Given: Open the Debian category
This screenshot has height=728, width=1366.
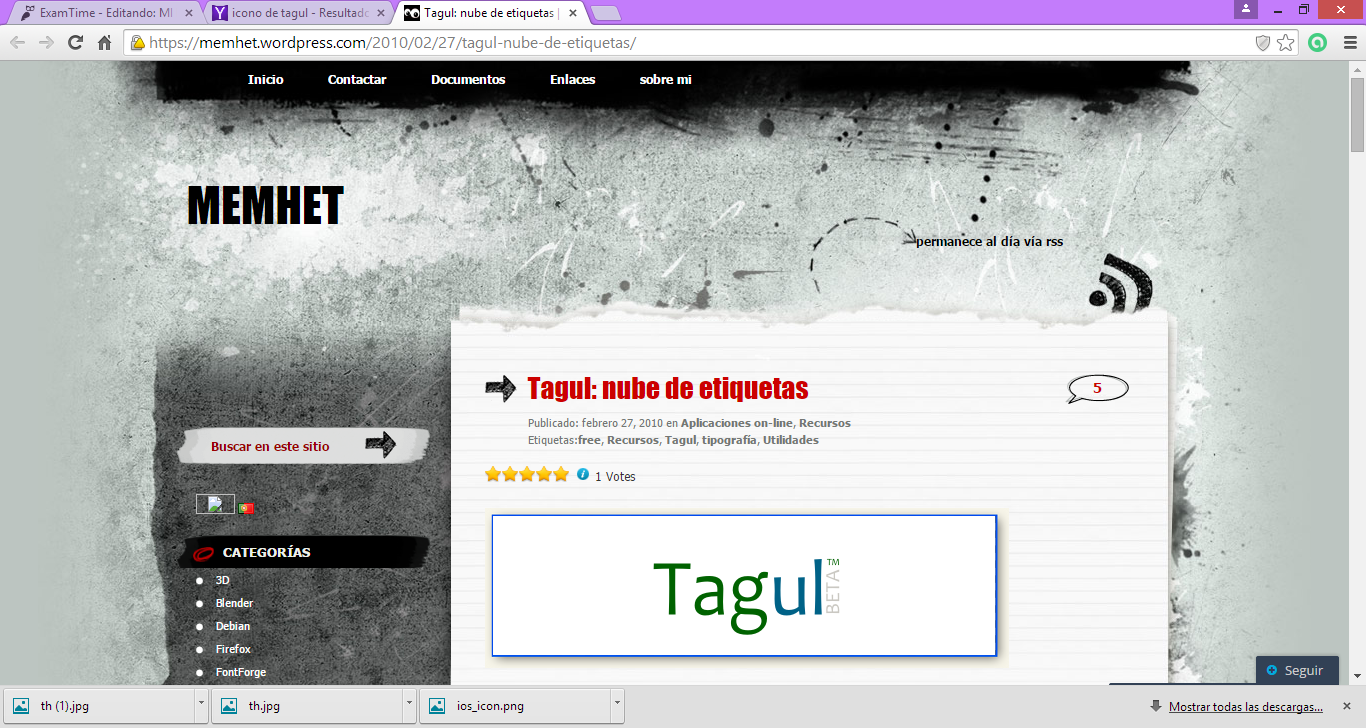Looking at the screenshot, I should pyautogui.click(x=233, y=626).
